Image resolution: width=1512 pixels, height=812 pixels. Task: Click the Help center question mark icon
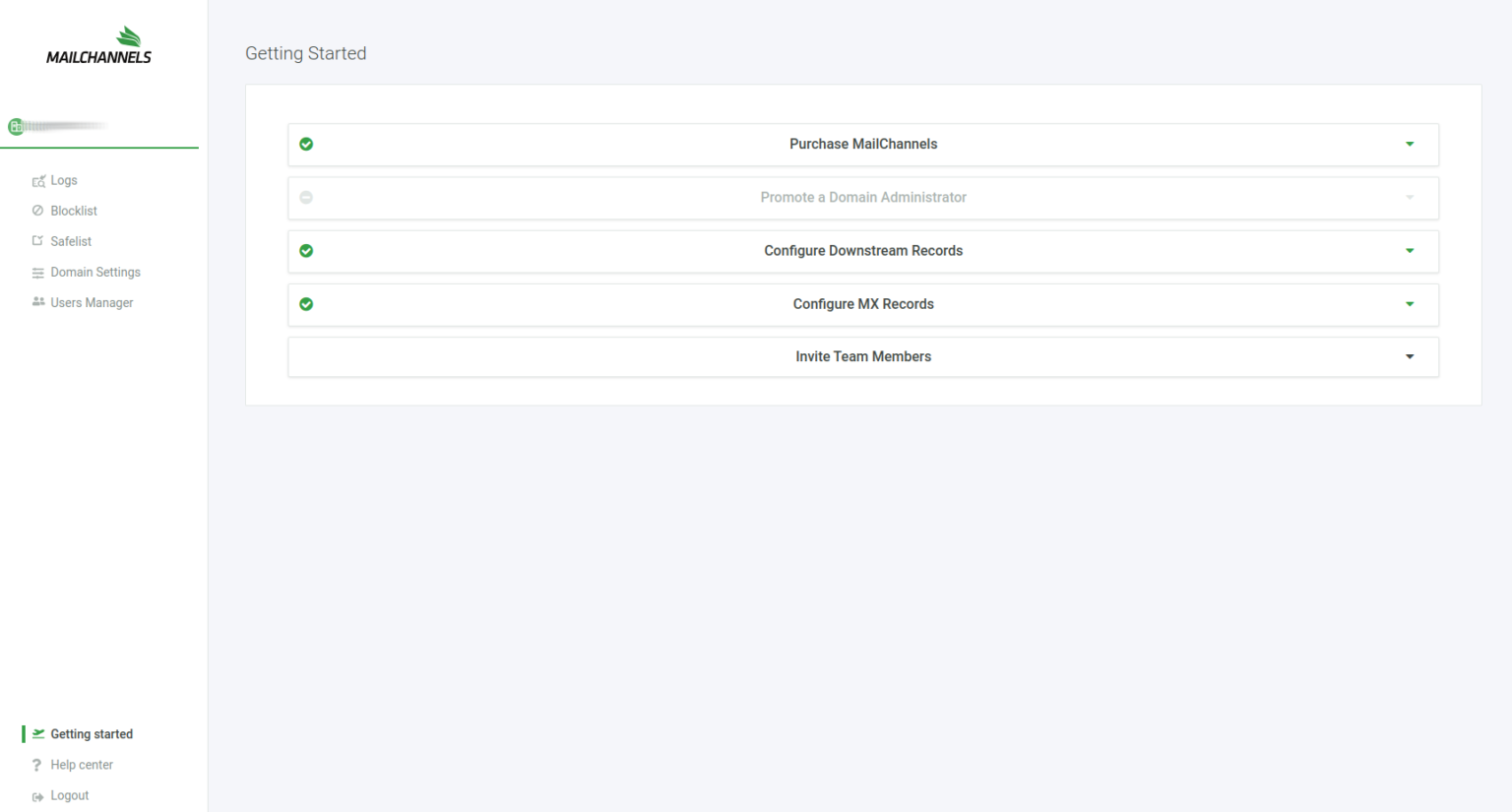coord(36,765)
